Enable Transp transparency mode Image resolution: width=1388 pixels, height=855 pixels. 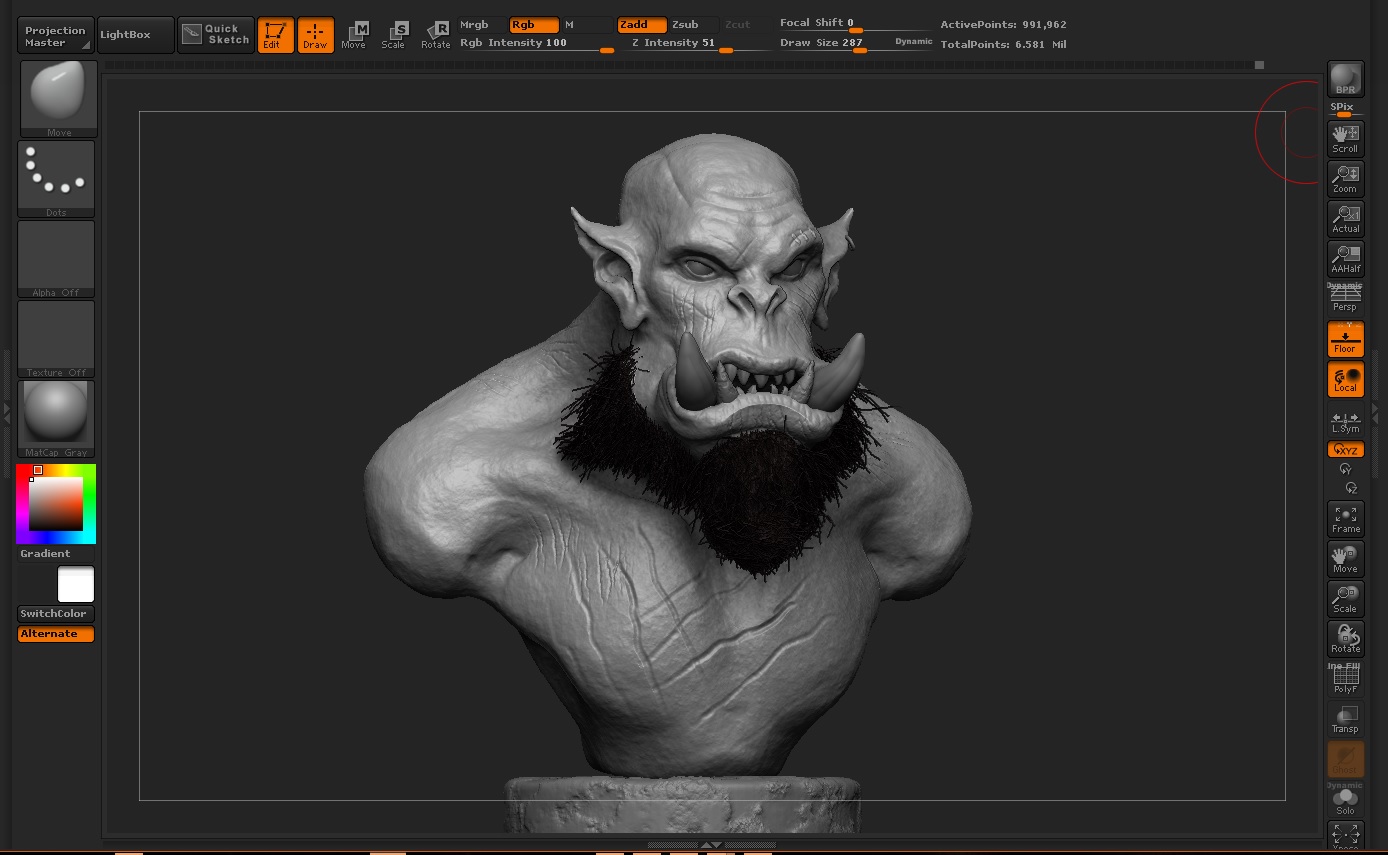coord(1345,719)
